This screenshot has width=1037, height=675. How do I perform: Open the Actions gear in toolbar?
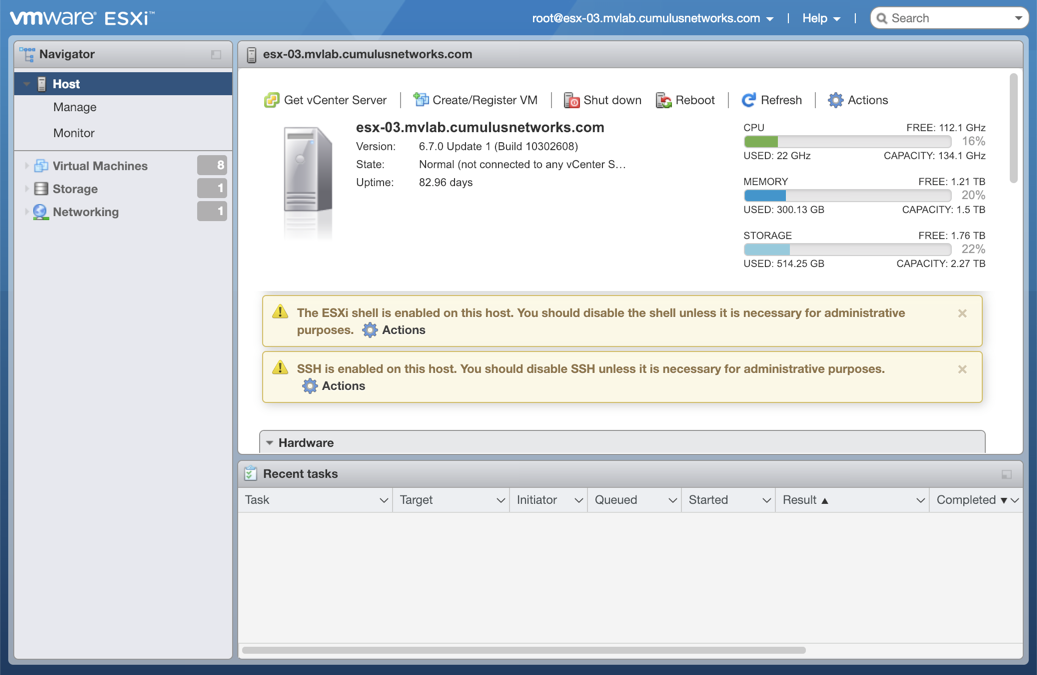(x=836, y=100)
